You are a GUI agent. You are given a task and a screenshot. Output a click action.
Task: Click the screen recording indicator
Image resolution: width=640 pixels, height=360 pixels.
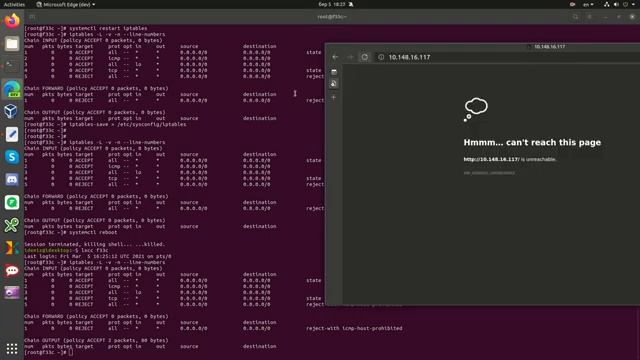point(572,4)
